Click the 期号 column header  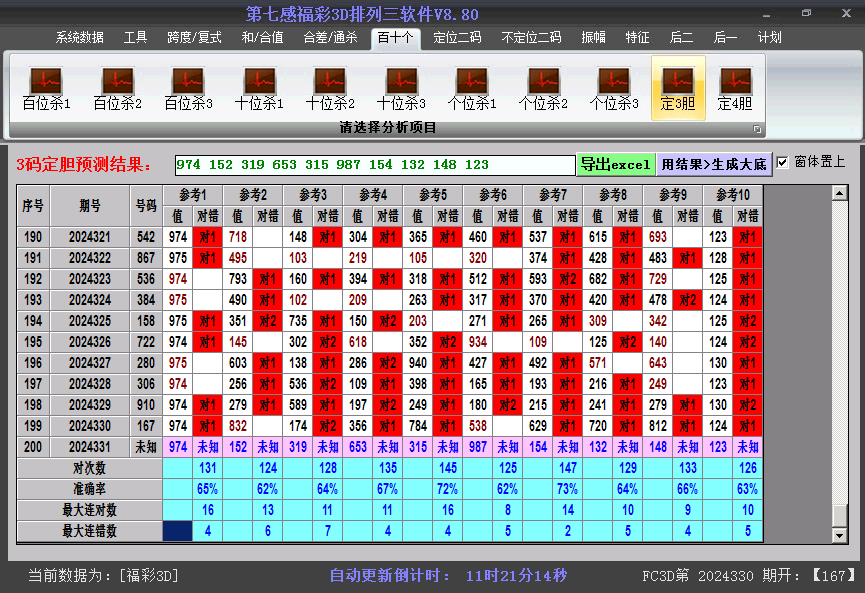[90, 206]
